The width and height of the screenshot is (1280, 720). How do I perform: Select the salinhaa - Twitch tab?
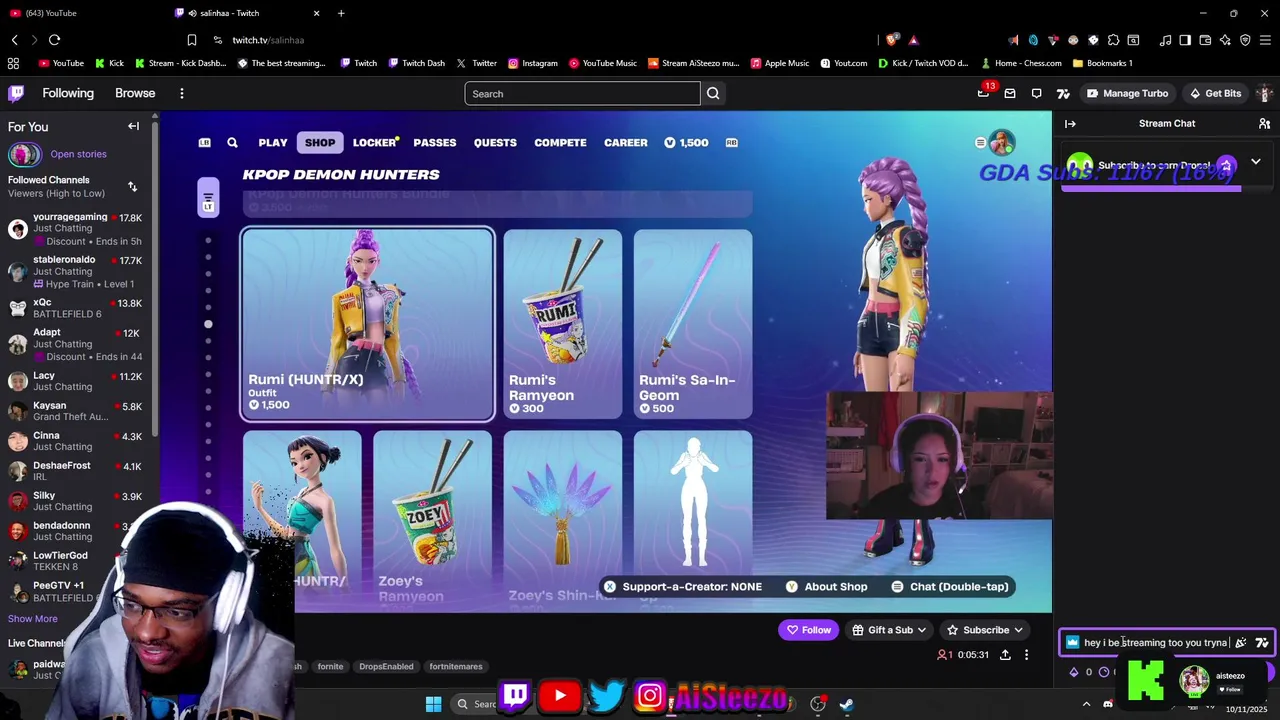pos(247,13)
